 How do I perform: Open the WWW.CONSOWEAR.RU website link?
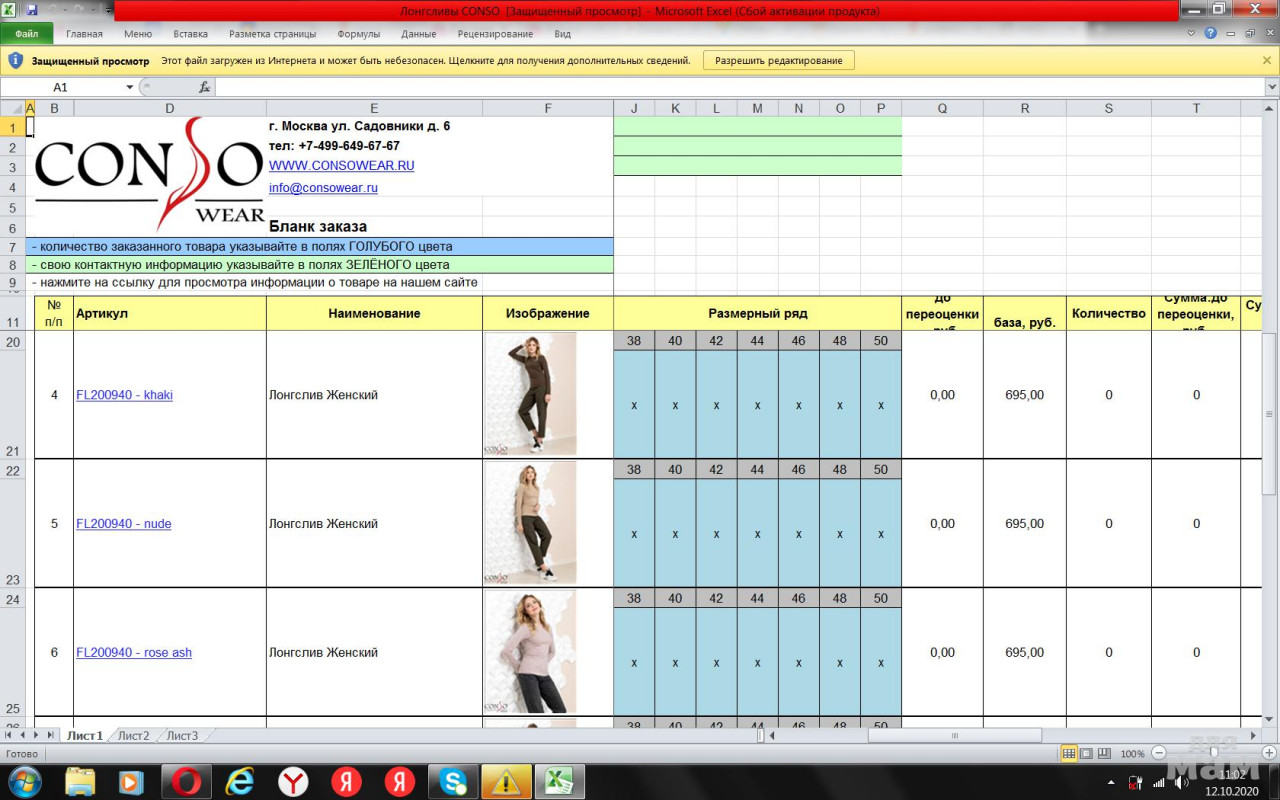coord(341,166)
